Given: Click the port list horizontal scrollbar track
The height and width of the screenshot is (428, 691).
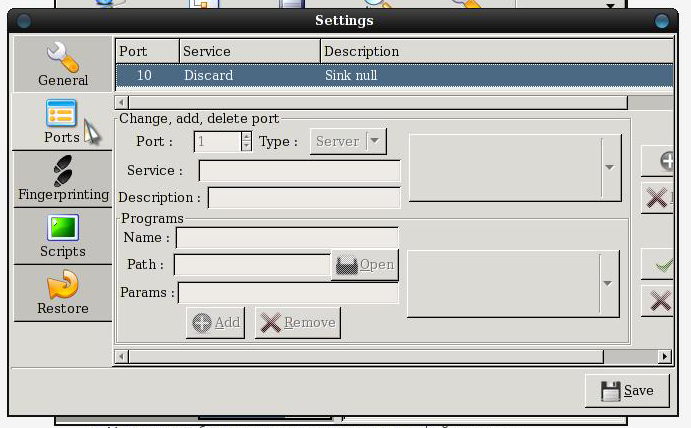Looking at the screenshot, I should coord(650,103).
